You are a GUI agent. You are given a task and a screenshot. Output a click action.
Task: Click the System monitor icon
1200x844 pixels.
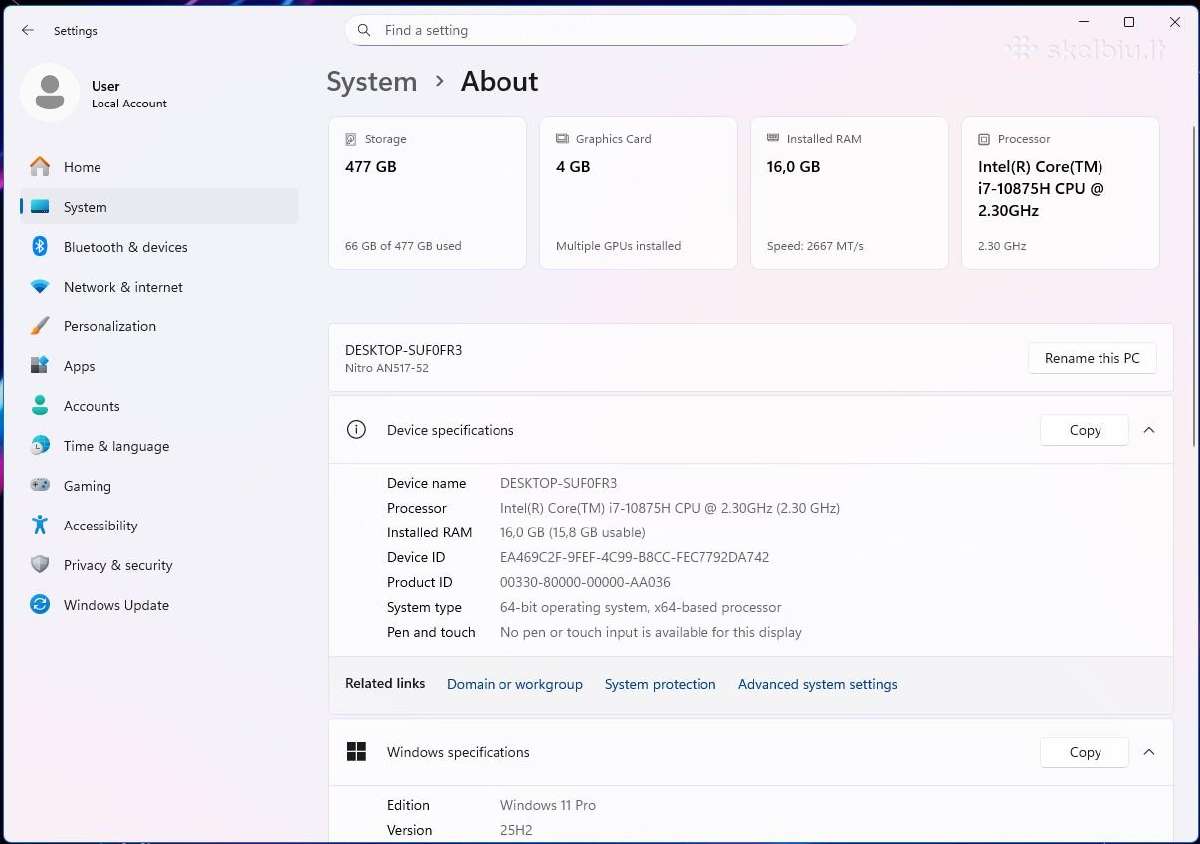point(40,207)
